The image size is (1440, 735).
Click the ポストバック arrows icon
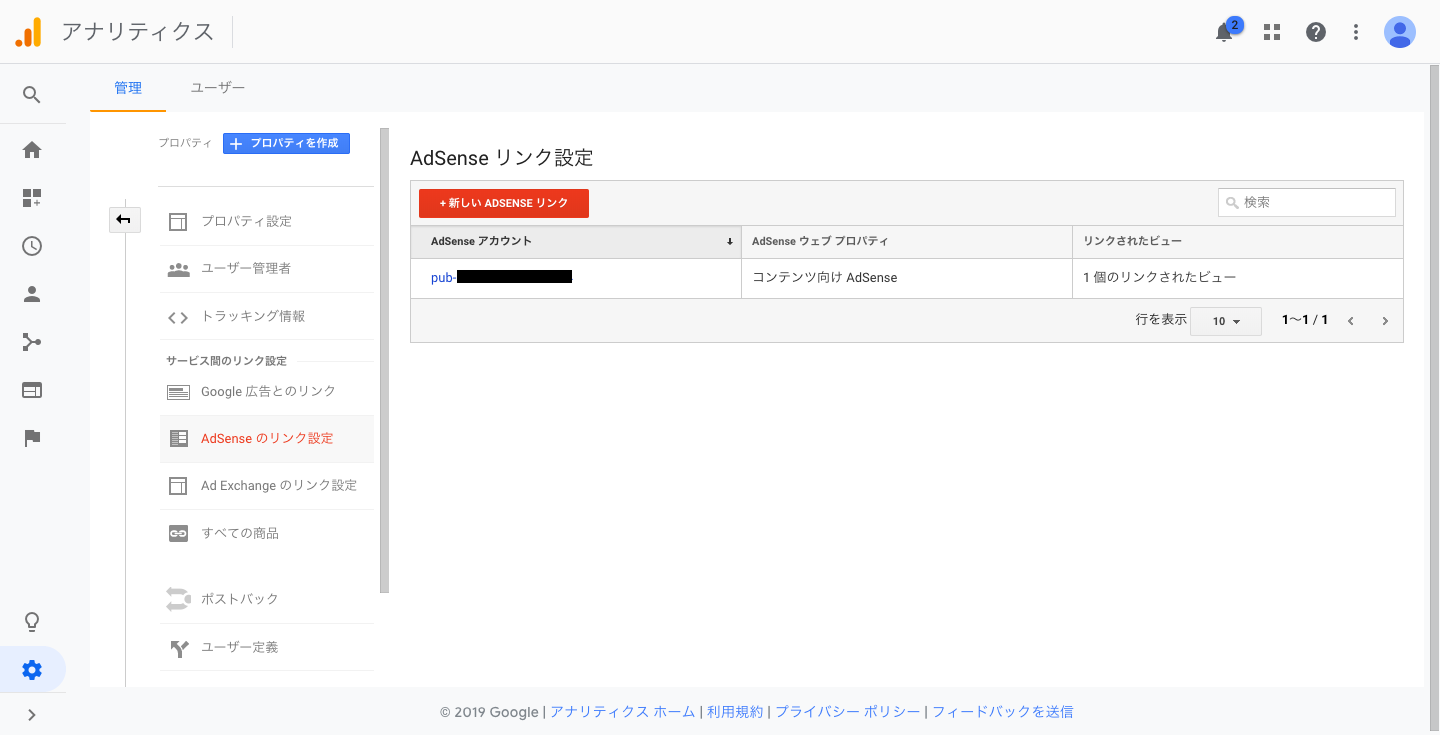tap(178, 599)
